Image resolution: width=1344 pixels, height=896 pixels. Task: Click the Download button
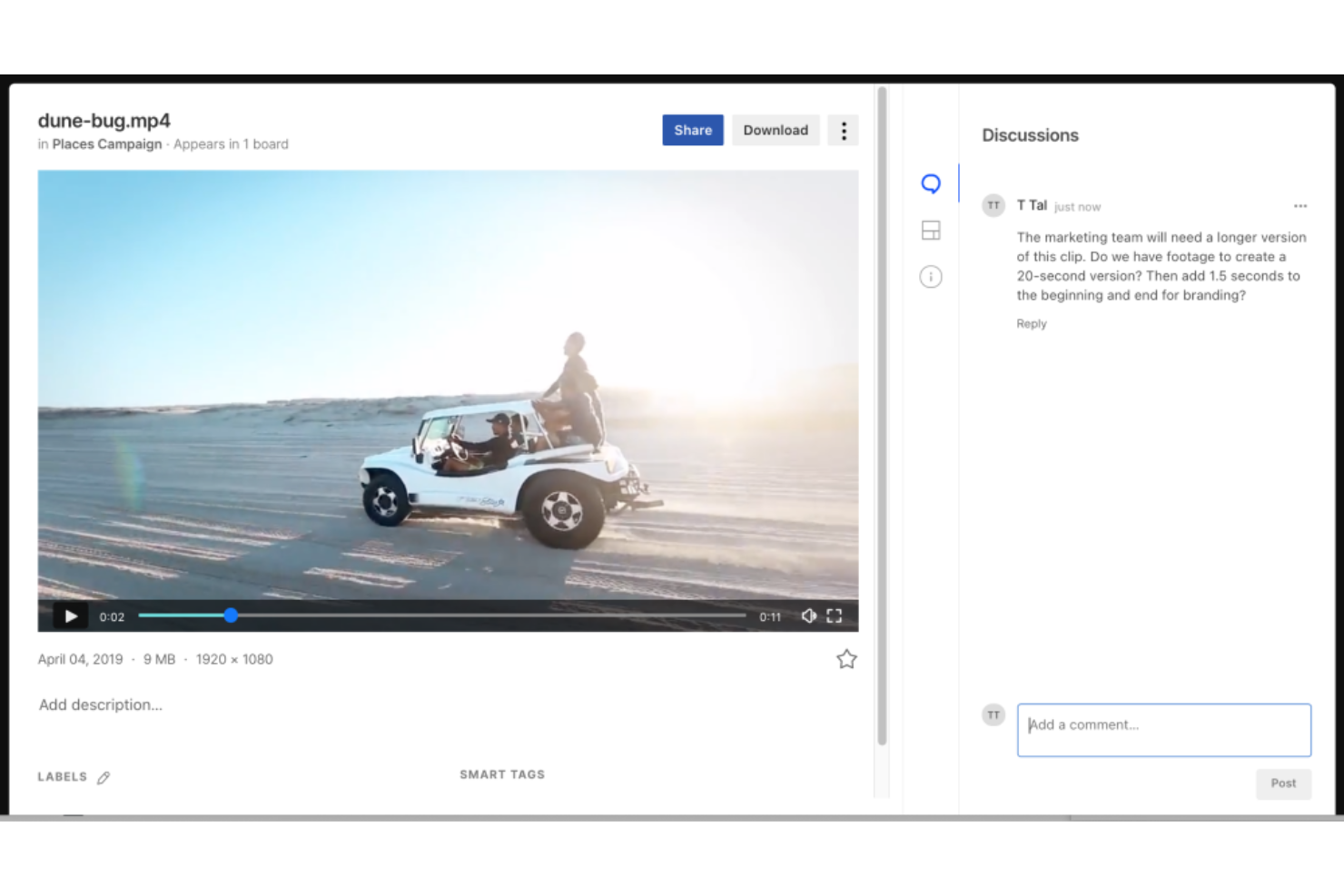tap(775, 130)
